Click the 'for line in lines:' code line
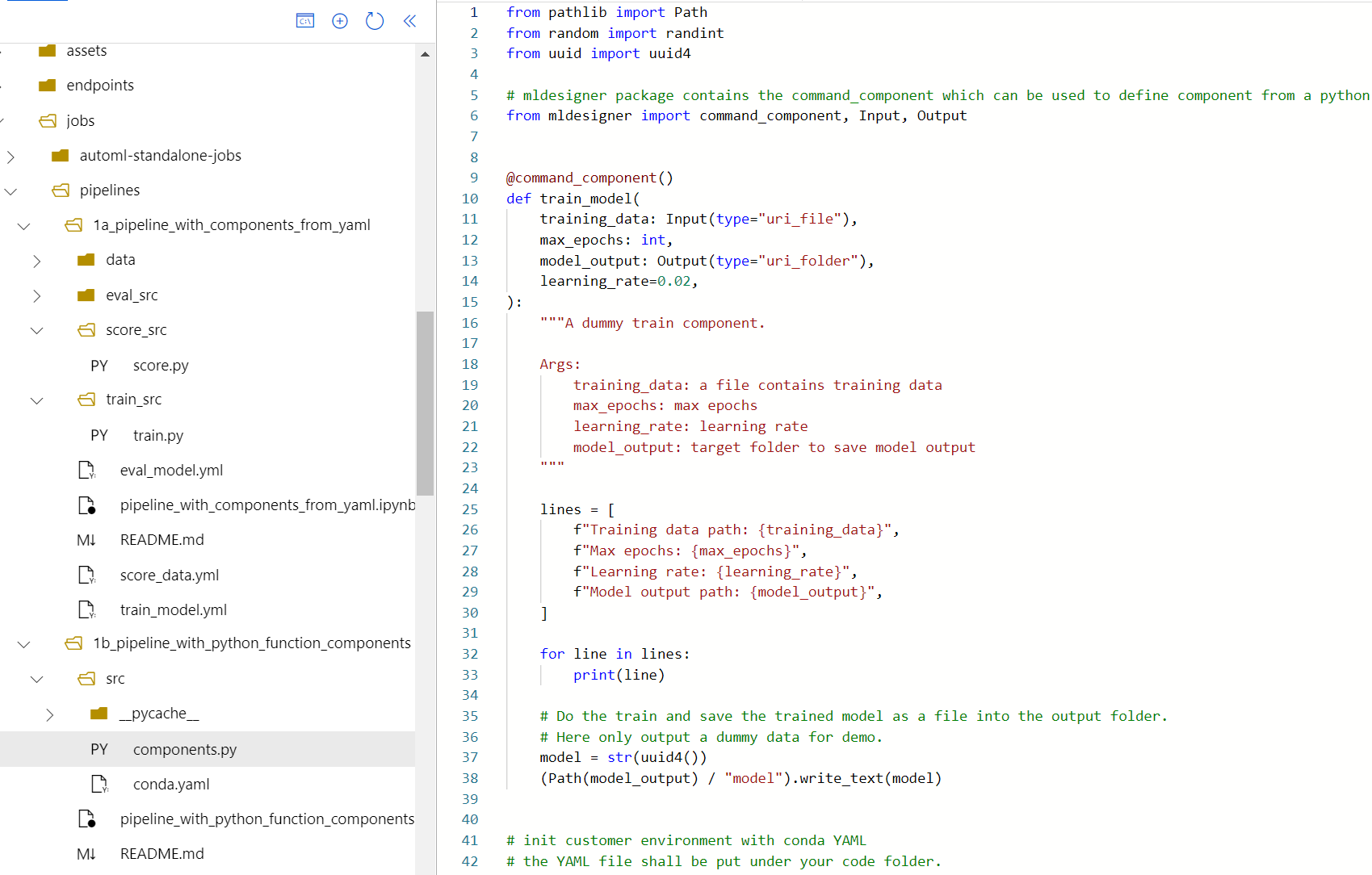 coord(615,654)
